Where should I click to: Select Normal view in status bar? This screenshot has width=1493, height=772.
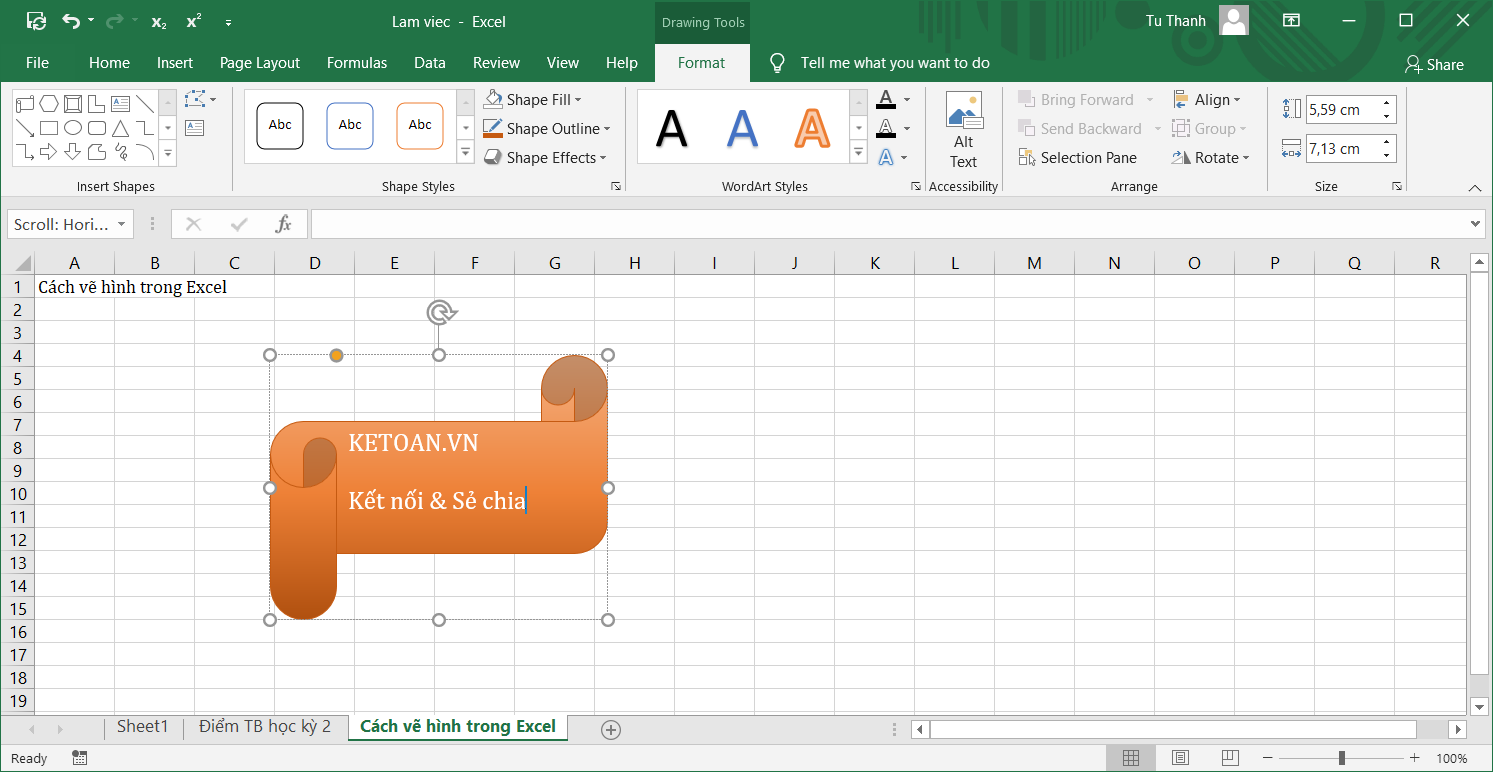(x=1131, y=758)
